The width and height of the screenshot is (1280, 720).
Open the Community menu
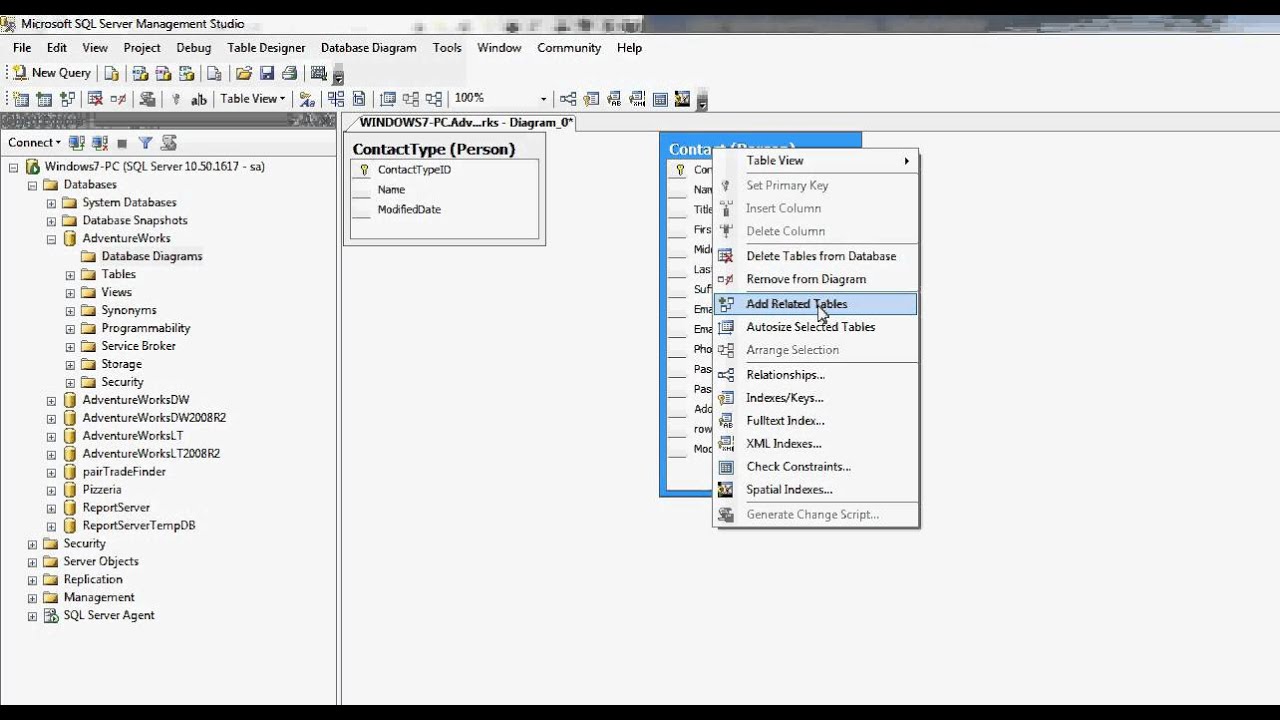(x=569, y=48)
